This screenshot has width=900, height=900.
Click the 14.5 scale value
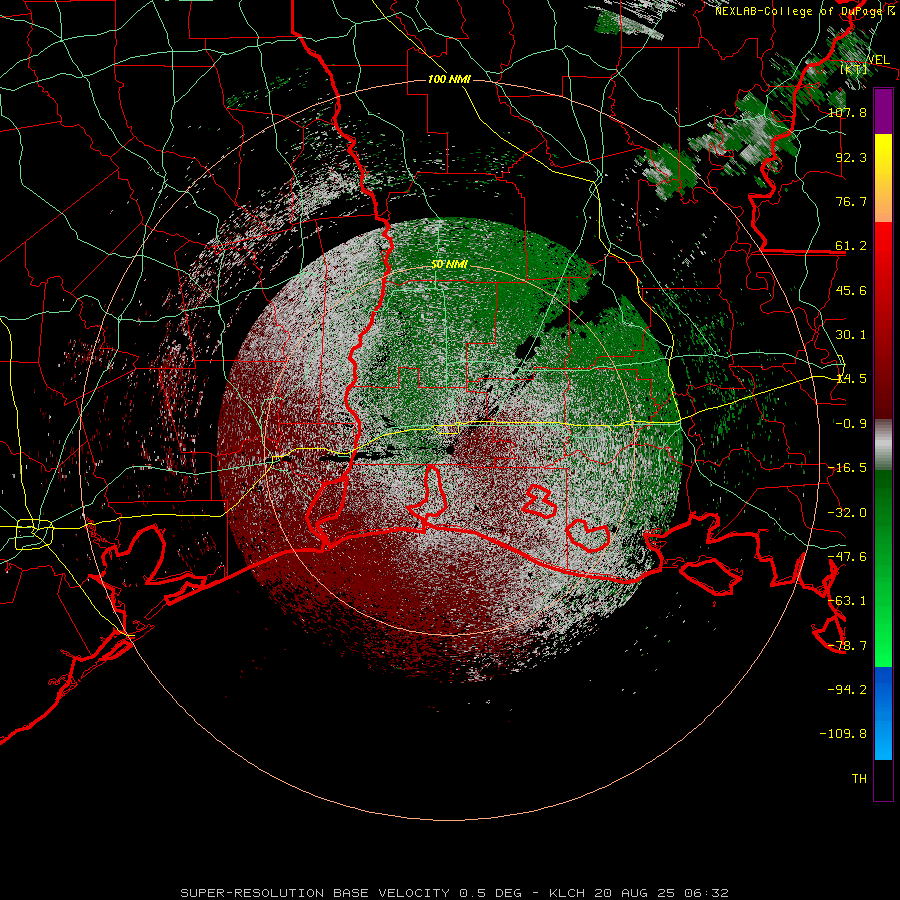coord(851,379)
